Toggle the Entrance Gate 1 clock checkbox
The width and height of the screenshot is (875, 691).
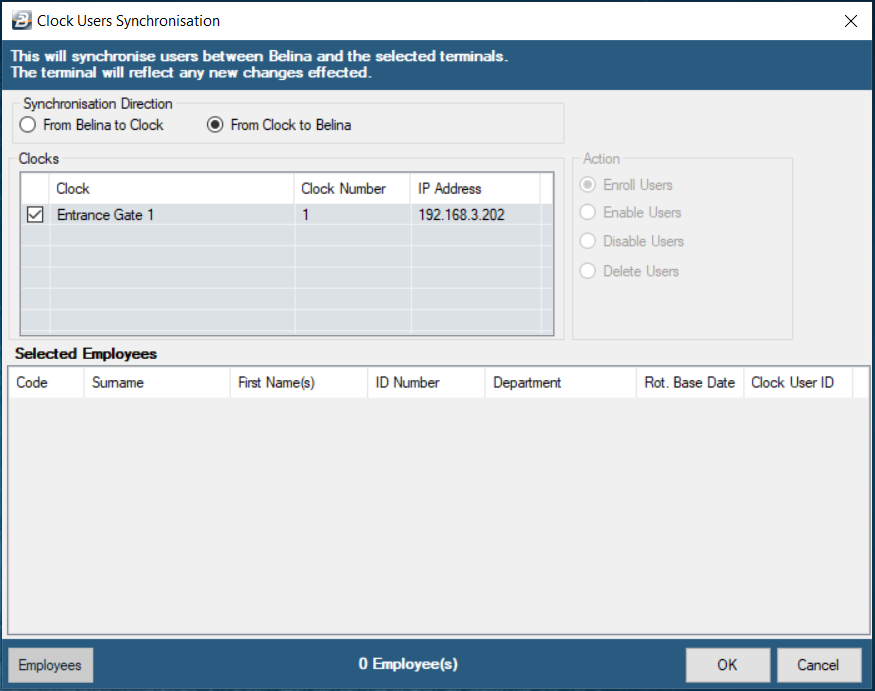(35, 214)
